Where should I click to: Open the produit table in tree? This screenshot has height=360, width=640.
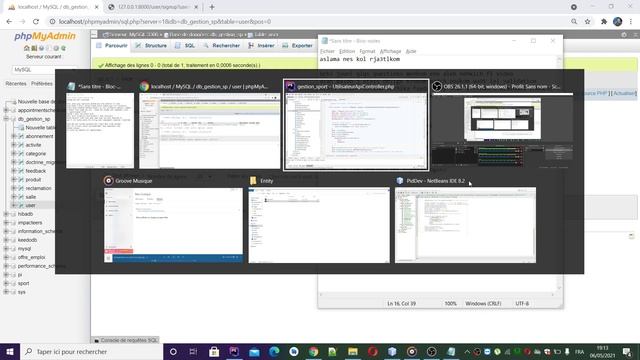click(x=33, y=180)
